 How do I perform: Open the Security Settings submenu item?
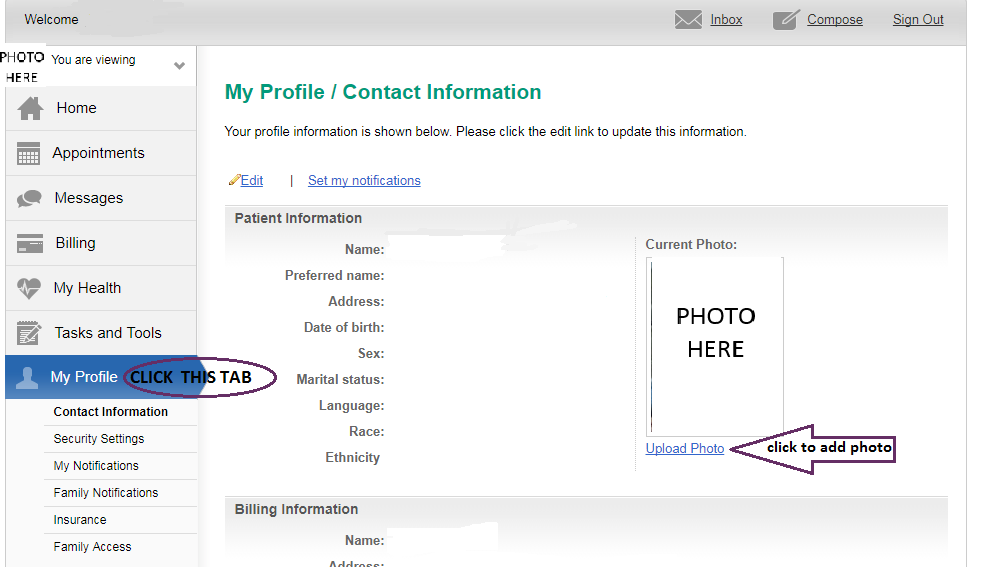click(x=99, y=439)
